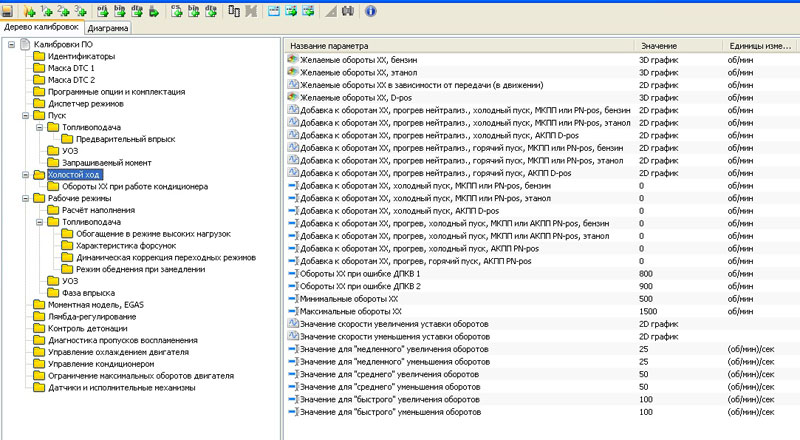The image size is (800, 440).
Task: Select the Дерево калибровок tab
Action: coord(40,29)
